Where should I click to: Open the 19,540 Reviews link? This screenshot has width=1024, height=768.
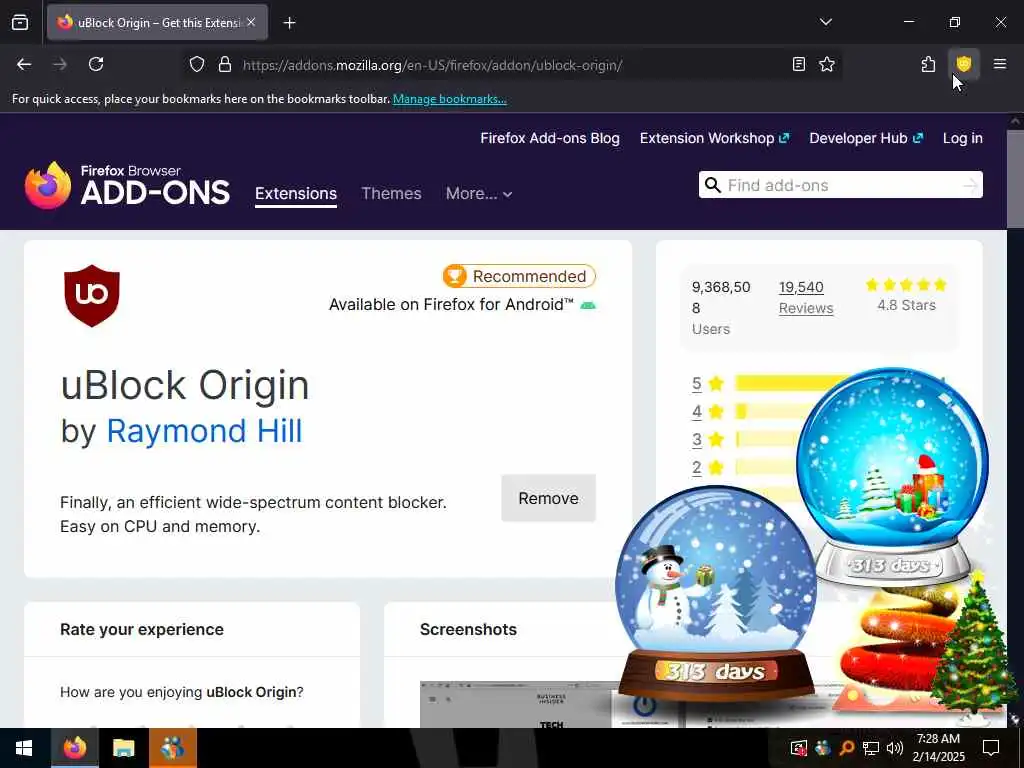(806, 298)
